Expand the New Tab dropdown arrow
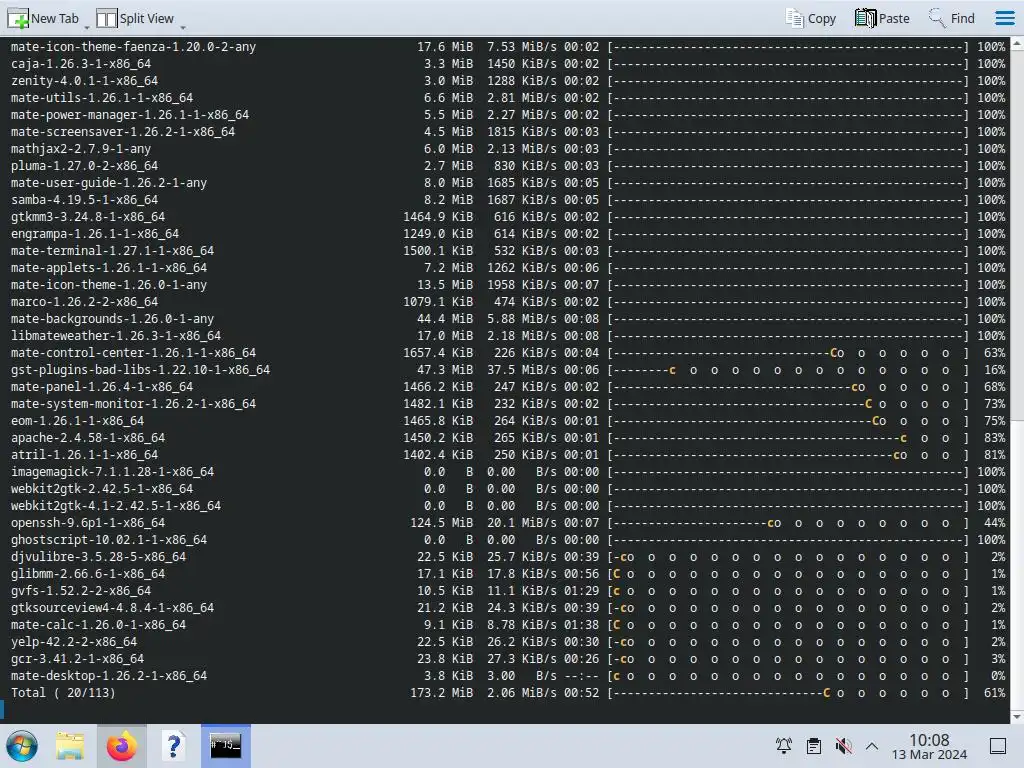Viewport: 1024px width, 768px height. point(87,27)
